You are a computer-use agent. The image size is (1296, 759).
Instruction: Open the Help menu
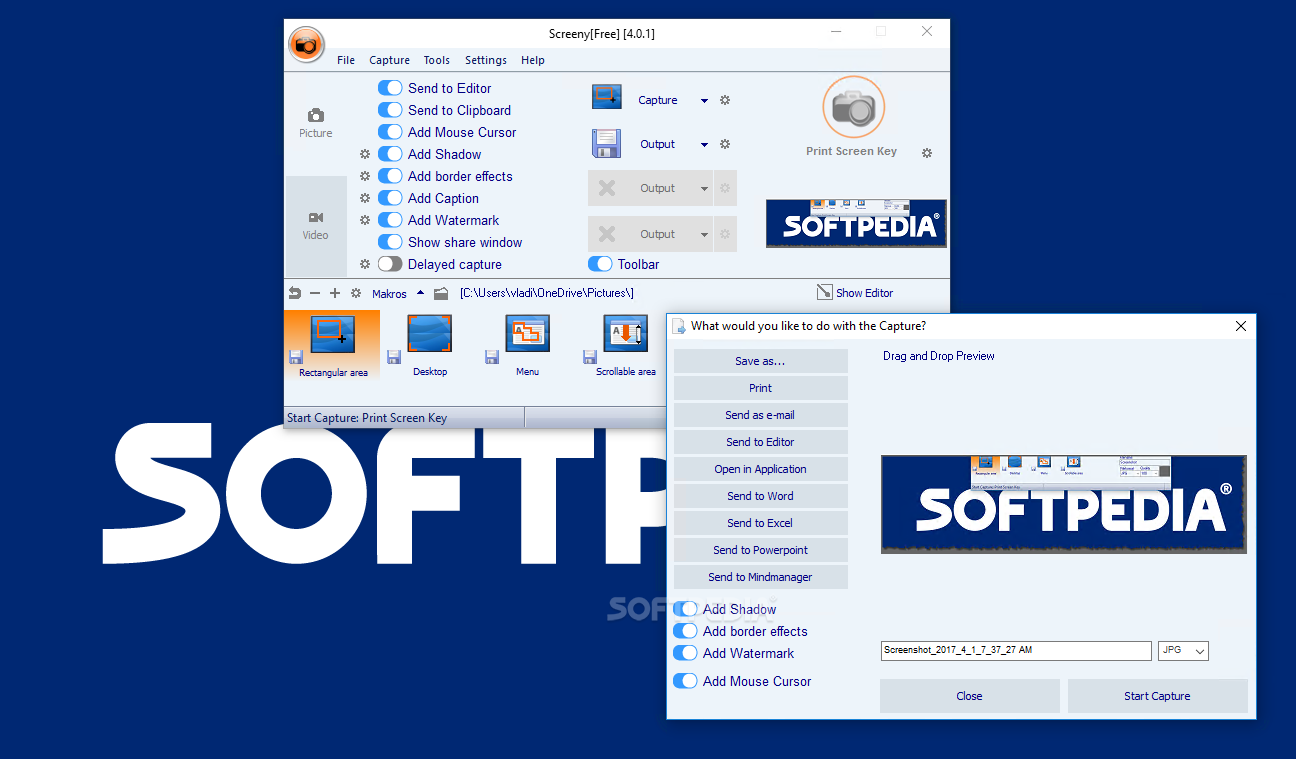(x=533, y=60)
